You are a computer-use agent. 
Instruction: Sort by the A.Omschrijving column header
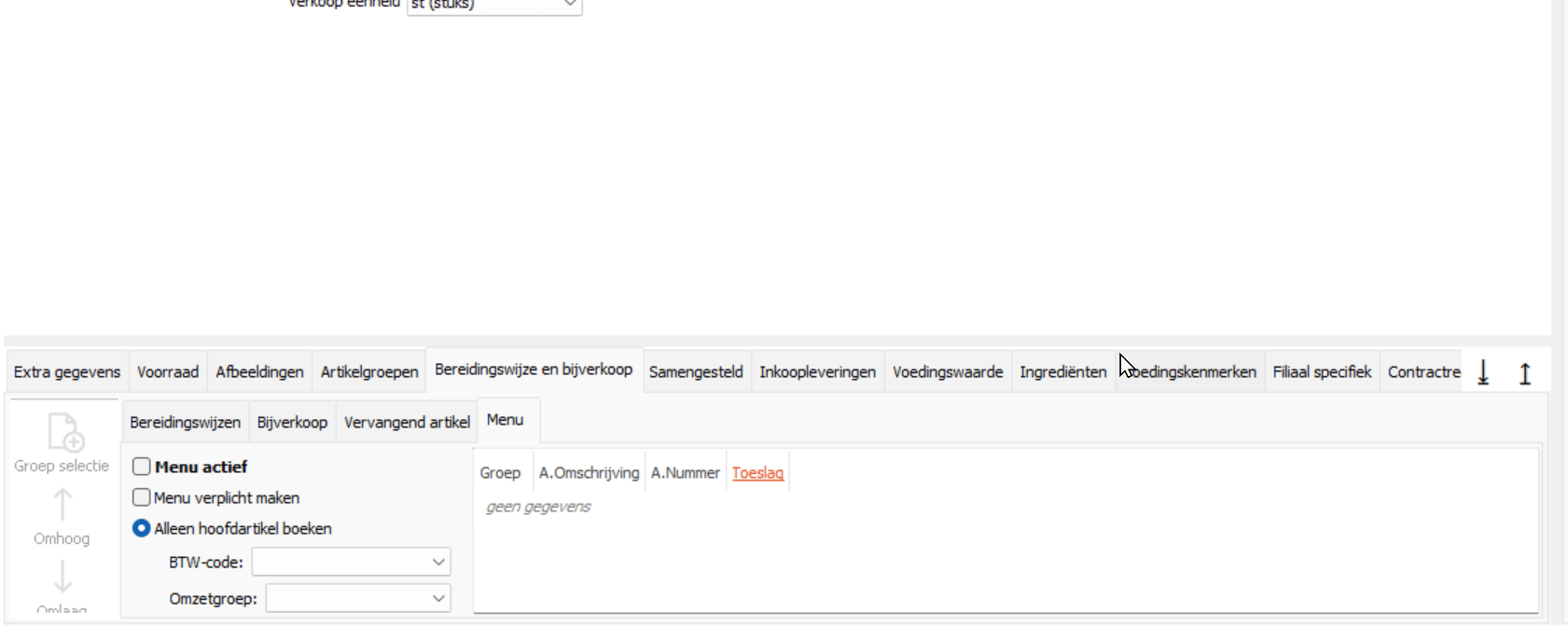pos(589,473)
